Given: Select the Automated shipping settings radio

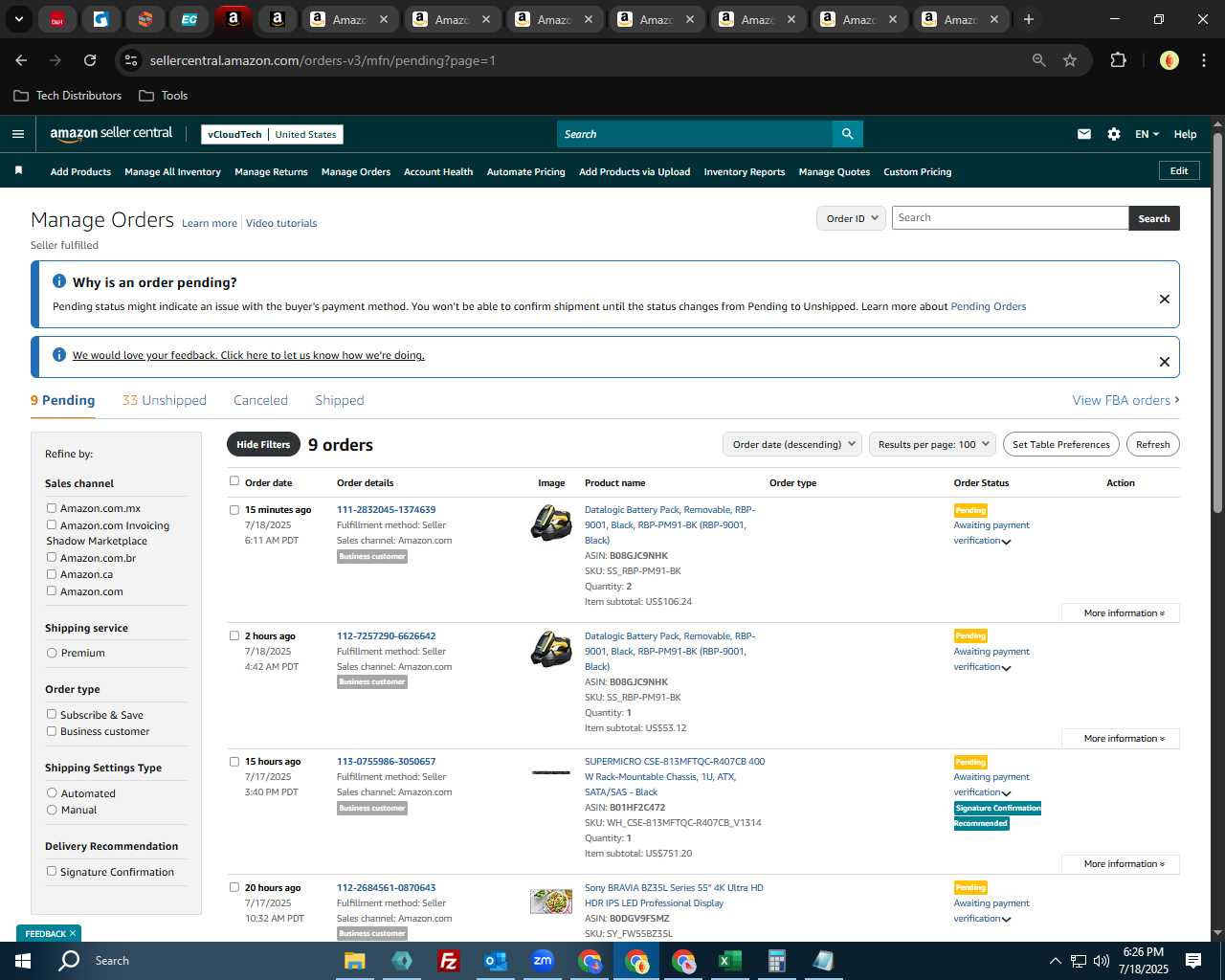Looking at the screenshot, I should 52,792.
